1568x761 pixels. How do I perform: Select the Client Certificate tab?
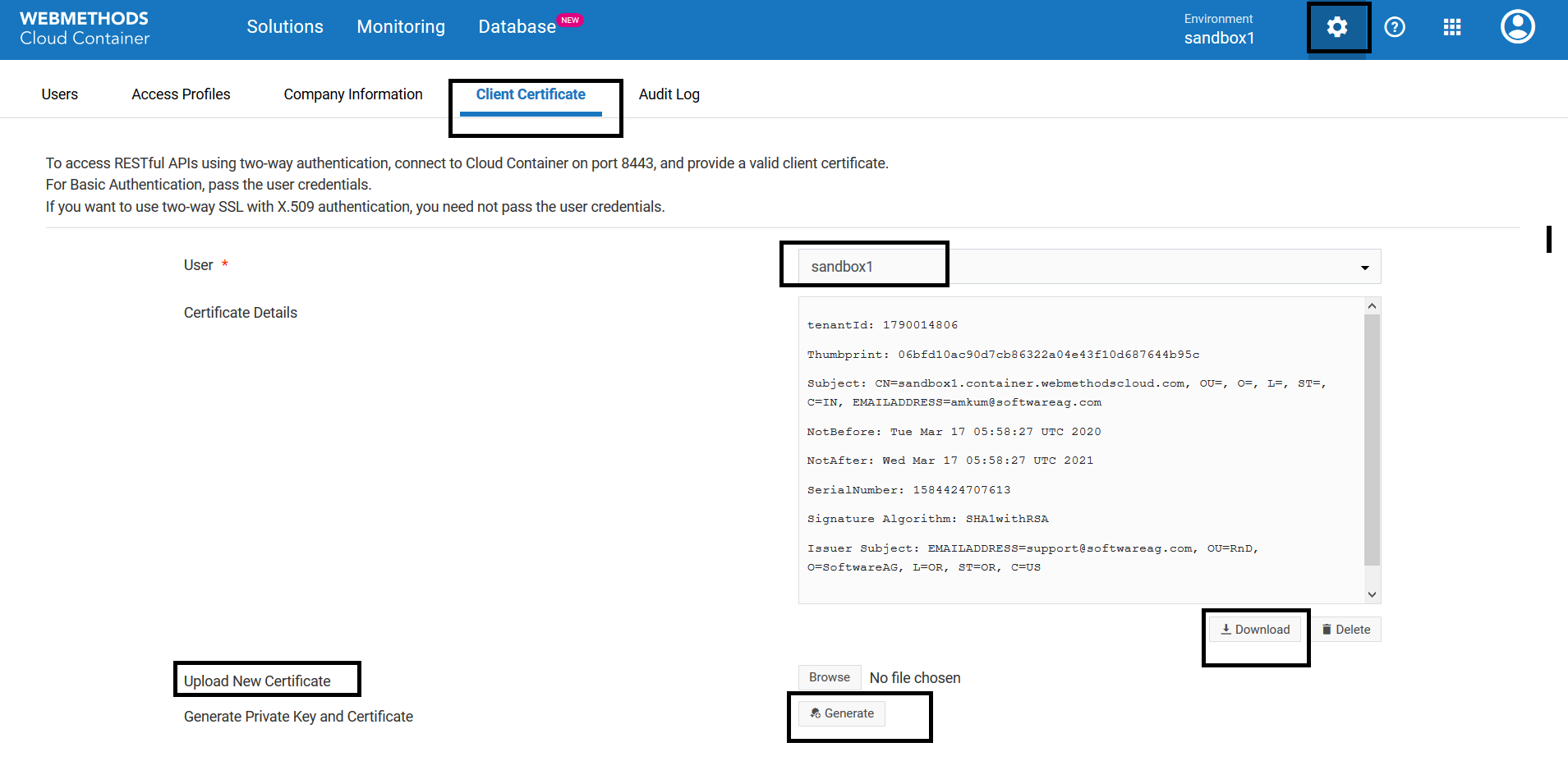pyautogui.click(x=531, y=94)
